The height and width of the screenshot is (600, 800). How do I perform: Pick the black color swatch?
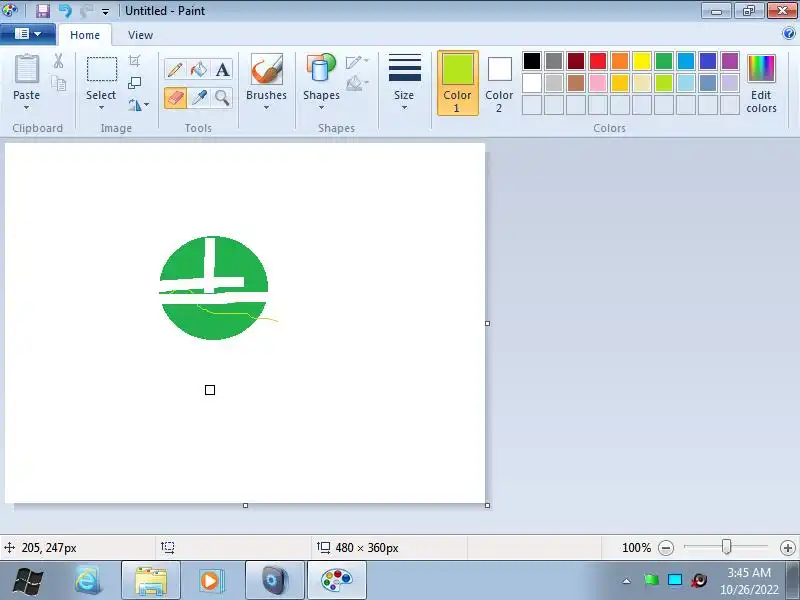click(532, 61)
